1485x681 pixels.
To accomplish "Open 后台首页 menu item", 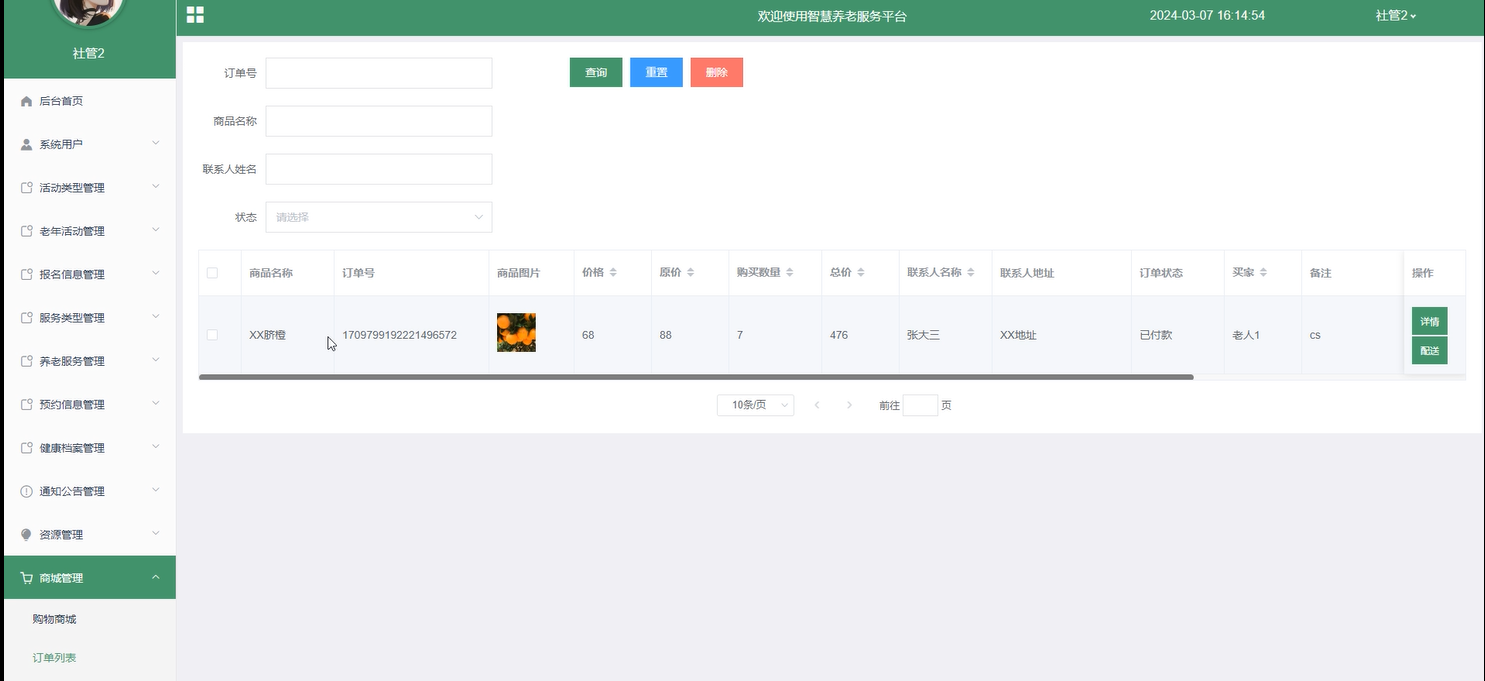I will pos(90,101).
